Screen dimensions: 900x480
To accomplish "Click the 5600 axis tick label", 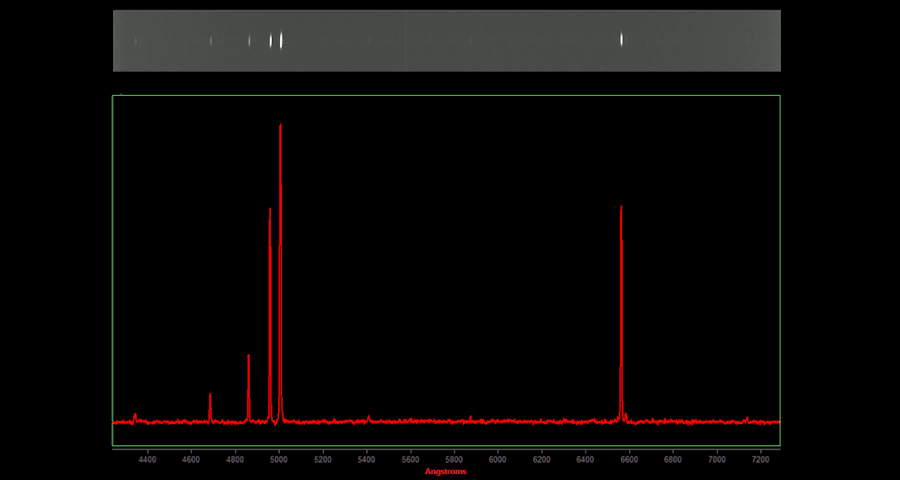I will click(410, 459).
